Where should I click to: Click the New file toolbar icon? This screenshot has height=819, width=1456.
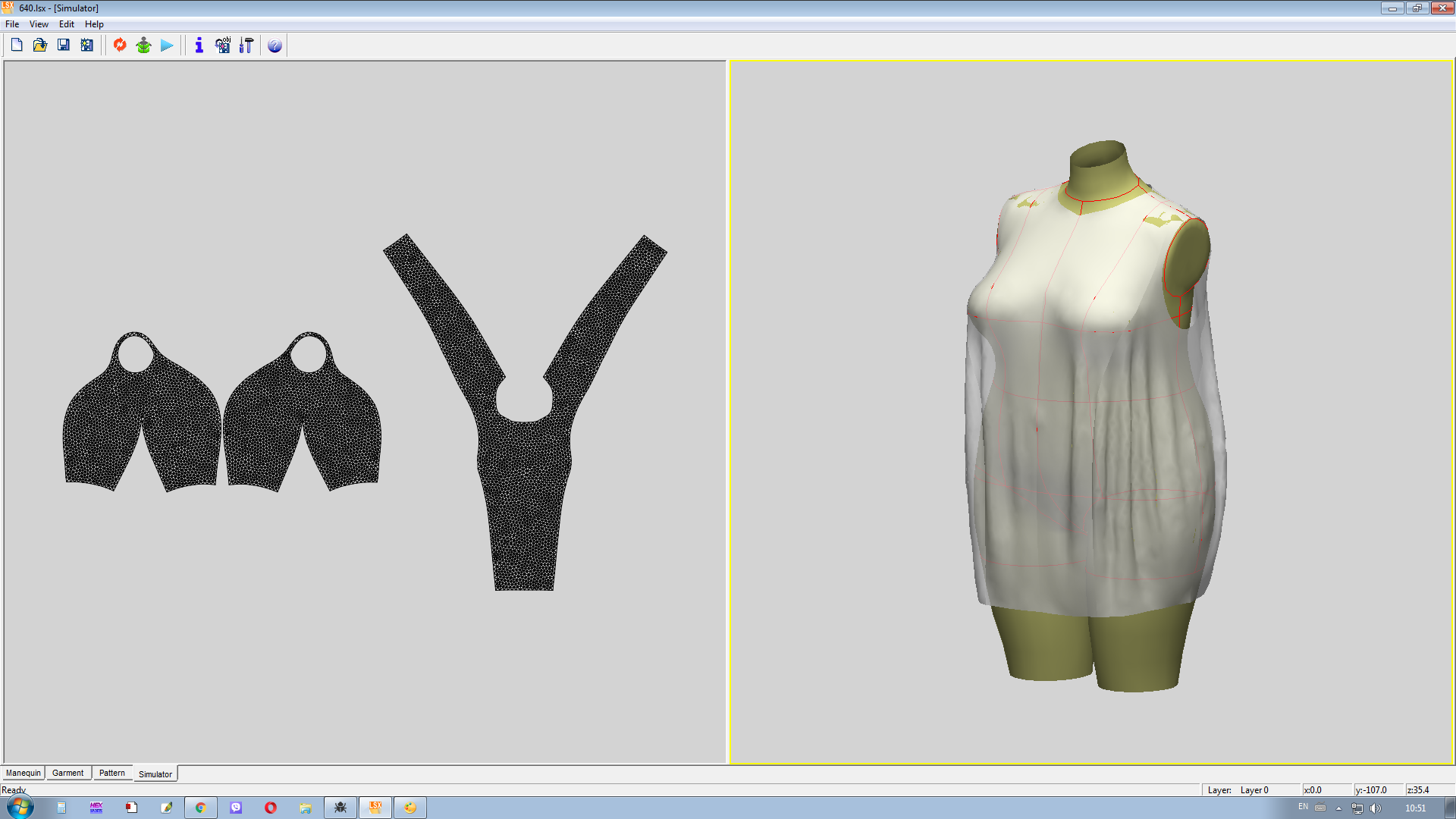tap(17, 45)
